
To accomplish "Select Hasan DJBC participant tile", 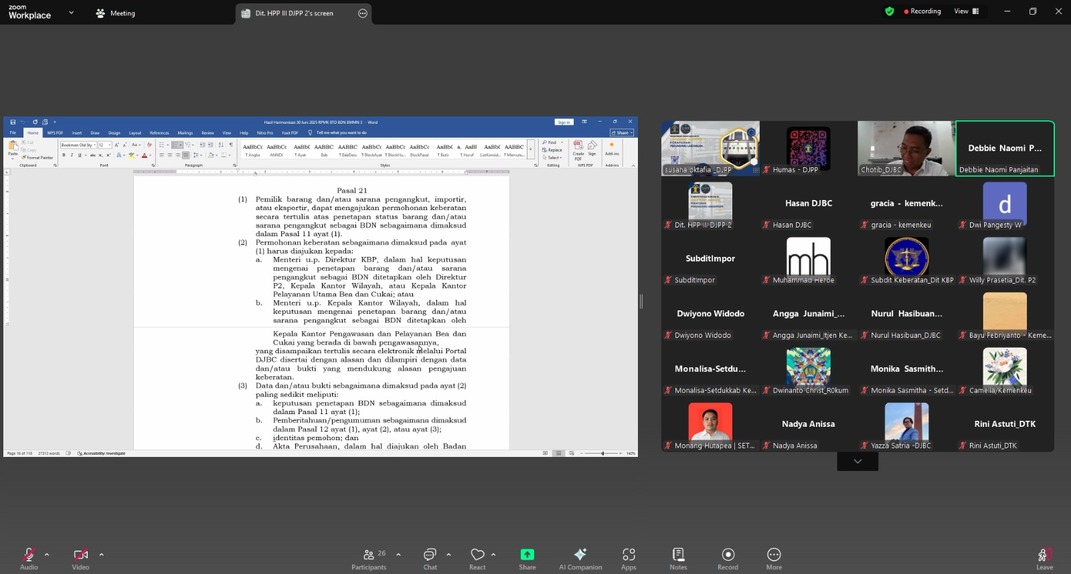I will click(808, 204).
